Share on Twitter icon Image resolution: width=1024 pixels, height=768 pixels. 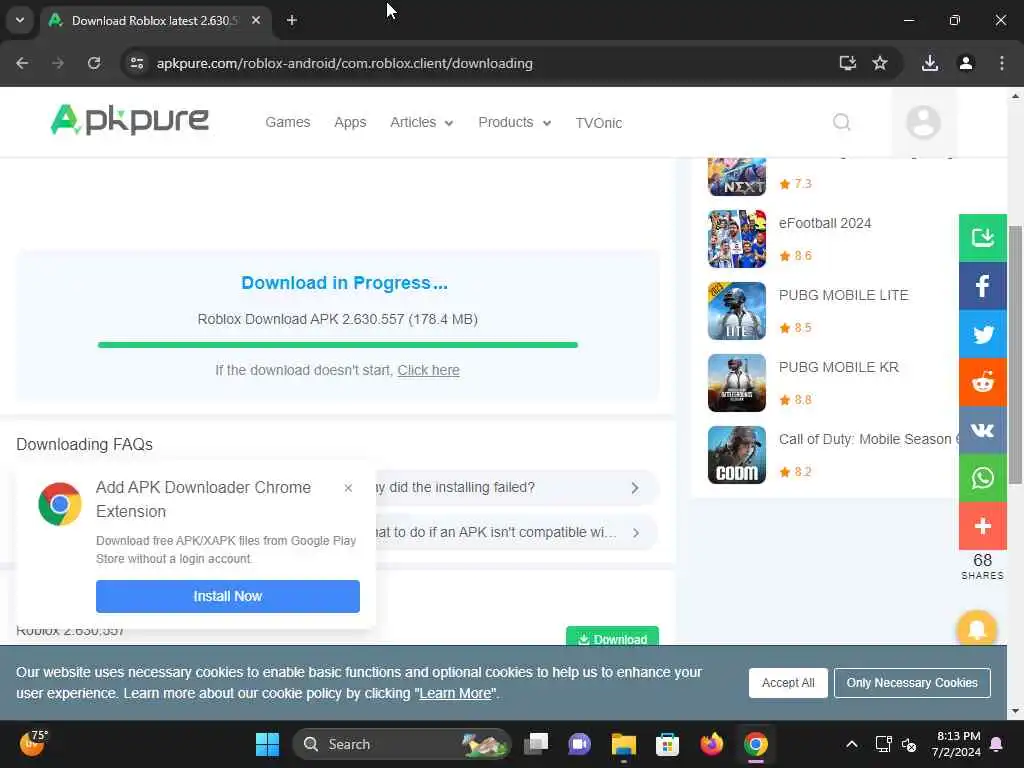coord(982,334)
